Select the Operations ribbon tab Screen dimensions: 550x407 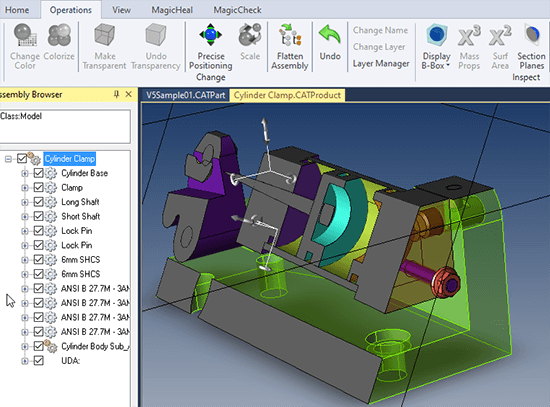pos(71,10)
